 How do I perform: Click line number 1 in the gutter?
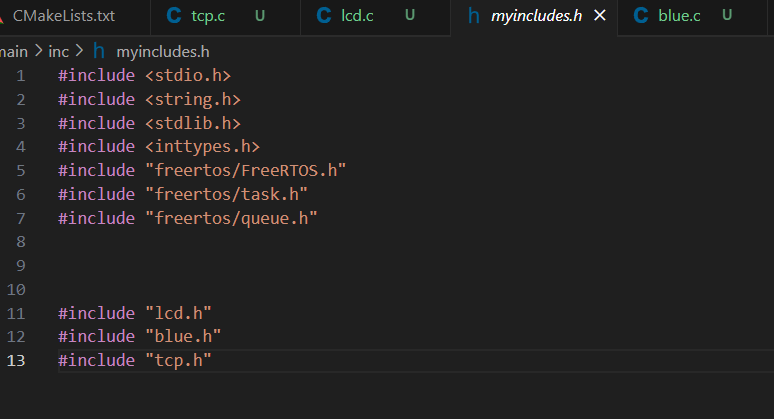tap(21, 76)
